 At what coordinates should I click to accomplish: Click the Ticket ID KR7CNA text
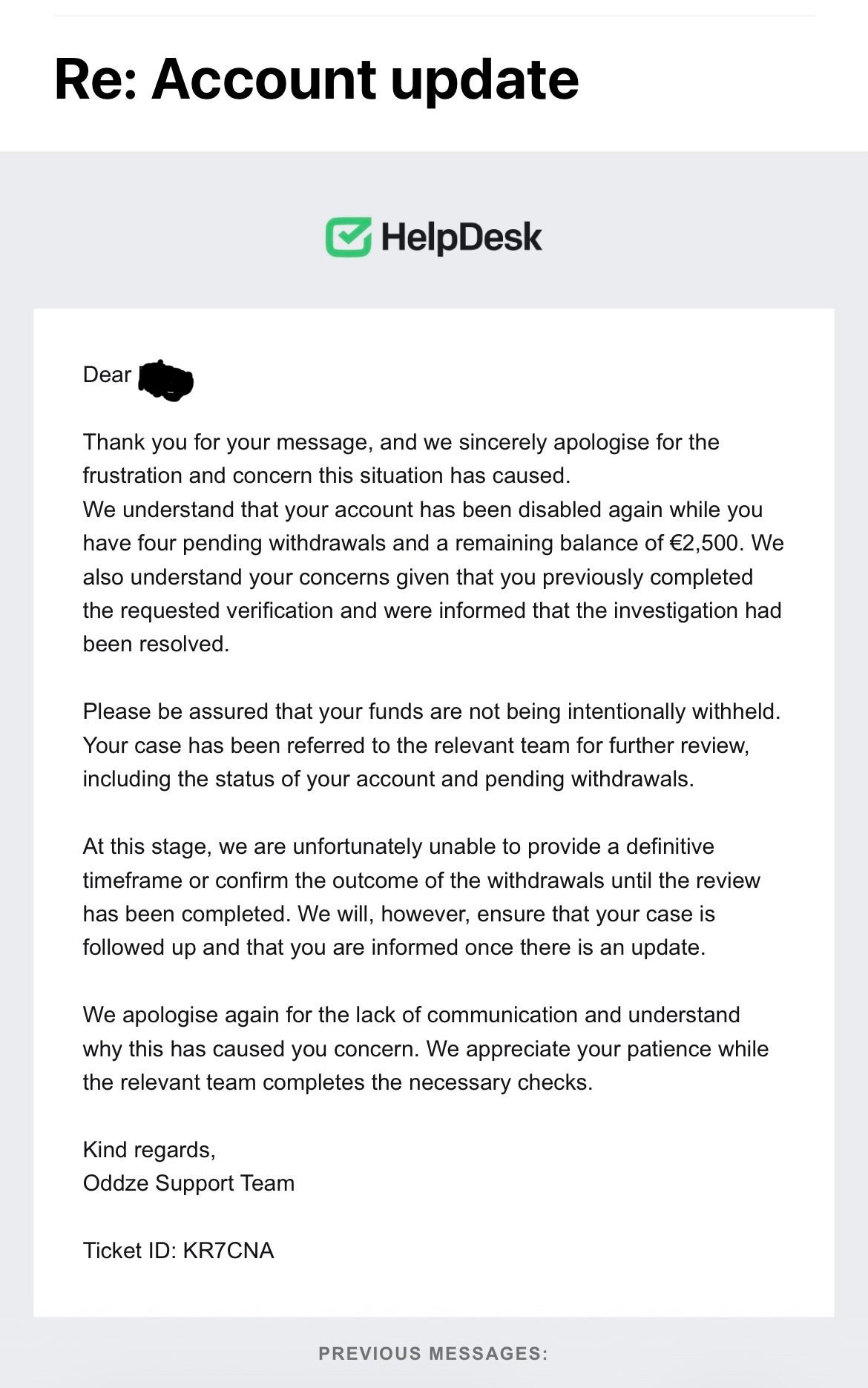[x=178, y=1251]
